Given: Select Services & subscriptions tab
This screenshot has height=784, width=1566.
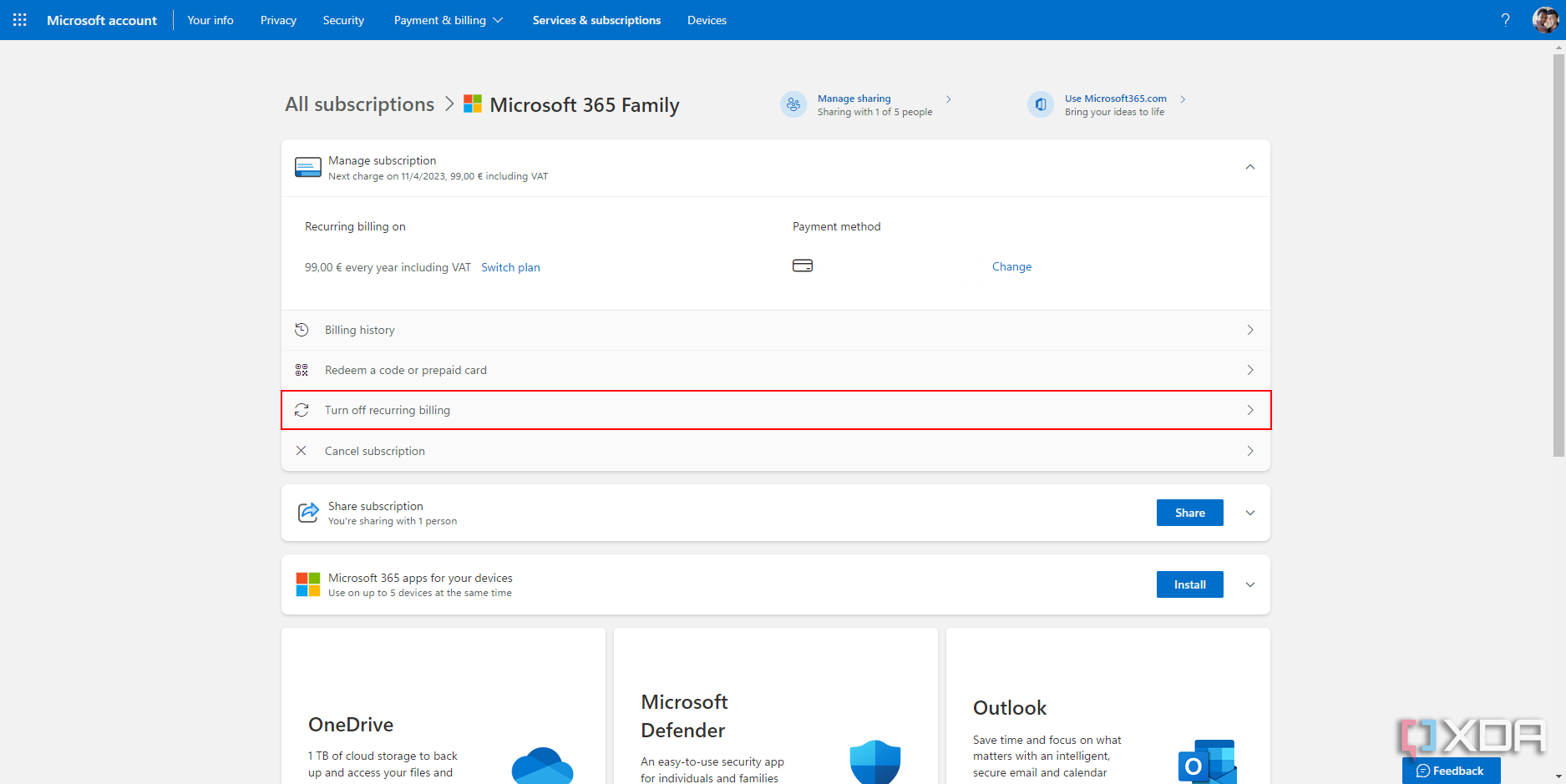Looking at the screenshot, I should click(x=596, y=20).
